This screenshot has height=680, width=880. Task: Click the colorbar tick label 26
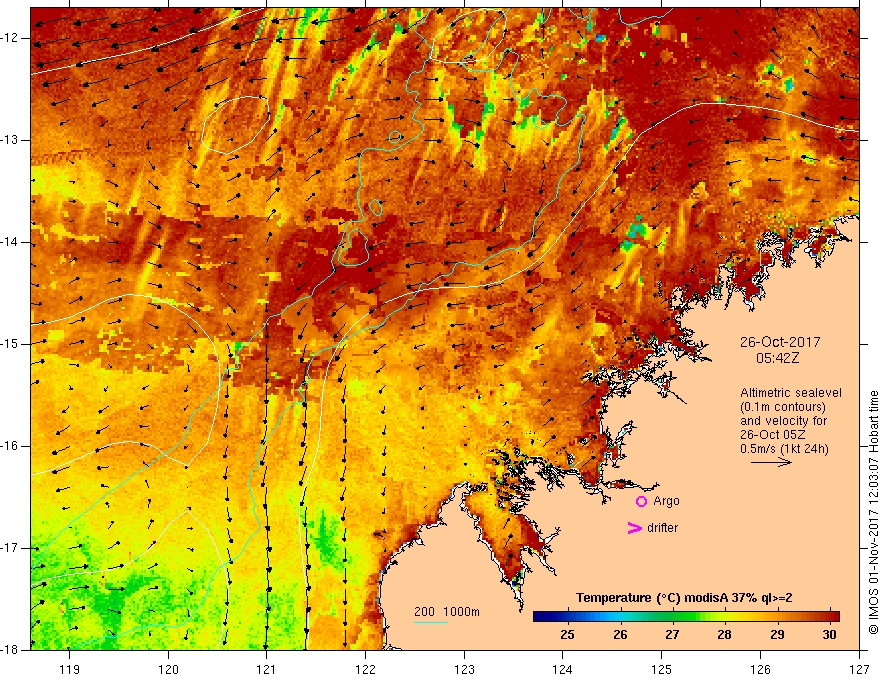pos(620,635)
